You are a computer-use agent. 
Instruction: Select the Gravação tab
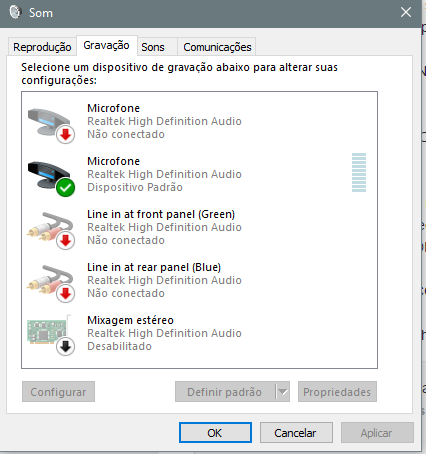pyautogui.click(x=107, y=45)
